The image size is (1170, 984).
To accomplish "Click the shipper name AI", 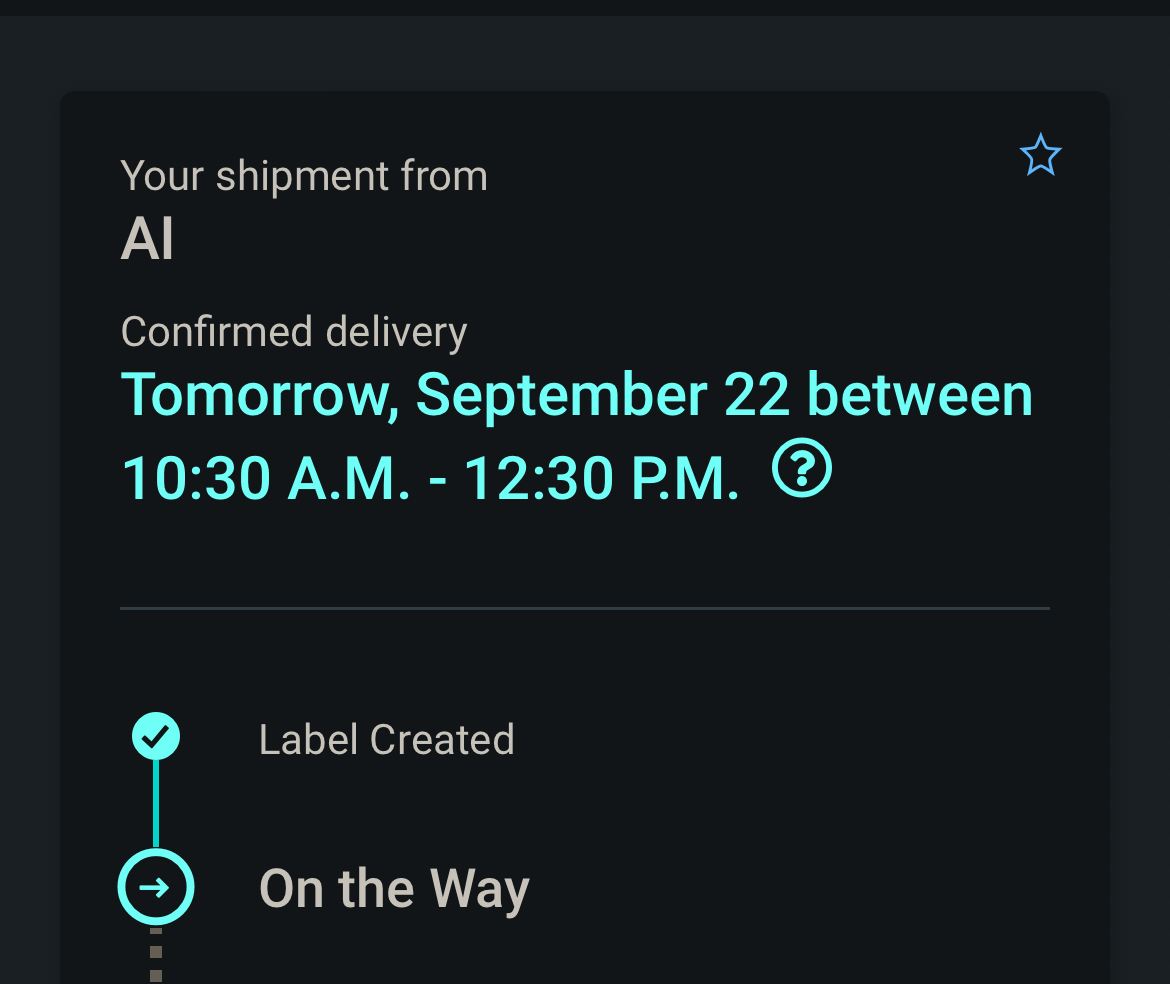I will [147, 240].
